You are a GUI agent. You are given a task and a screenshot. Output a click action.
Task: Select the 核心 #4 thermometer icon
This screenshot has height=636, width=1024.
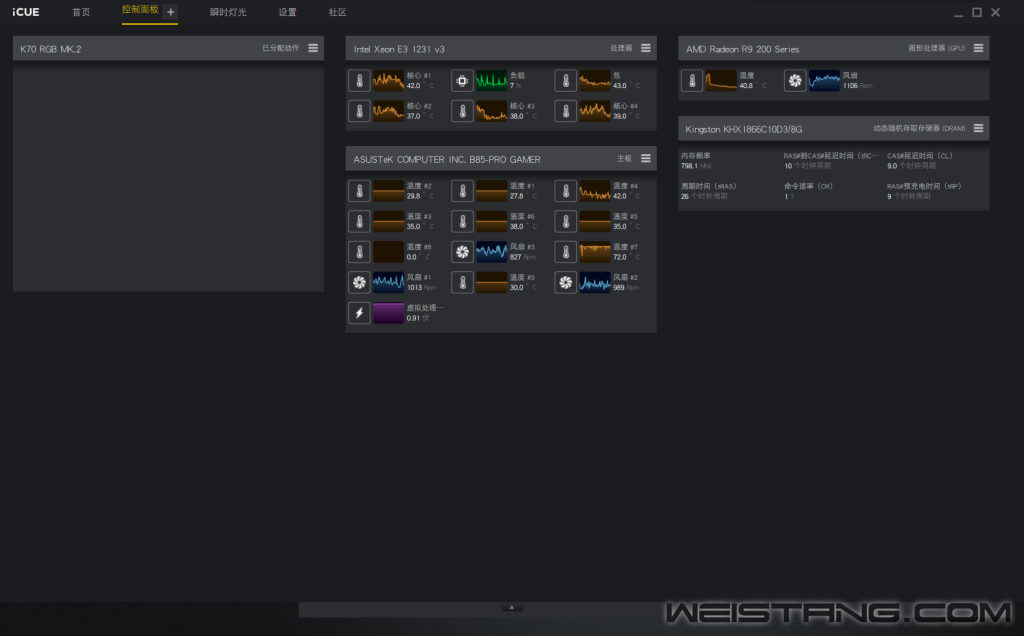(566, 111)
